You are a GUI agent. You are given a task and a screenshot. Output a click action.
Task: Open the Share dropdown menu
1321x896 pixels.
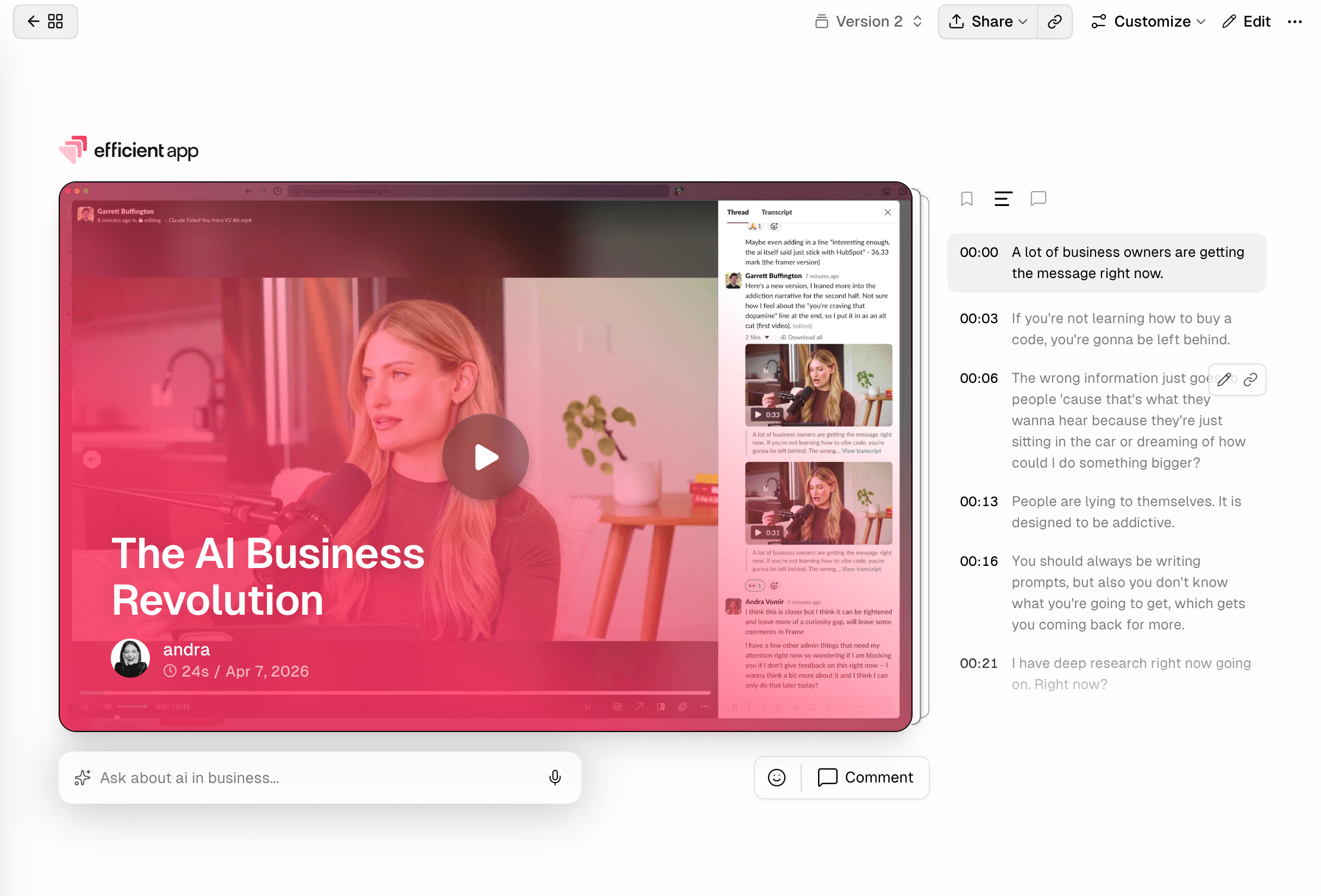[x=988, y=22]
